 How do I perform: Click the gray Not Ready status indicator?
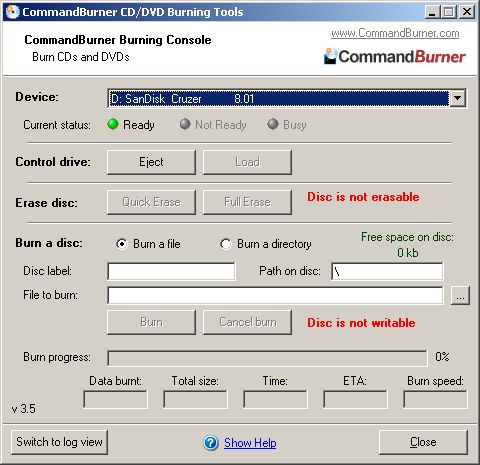[185, 124]
